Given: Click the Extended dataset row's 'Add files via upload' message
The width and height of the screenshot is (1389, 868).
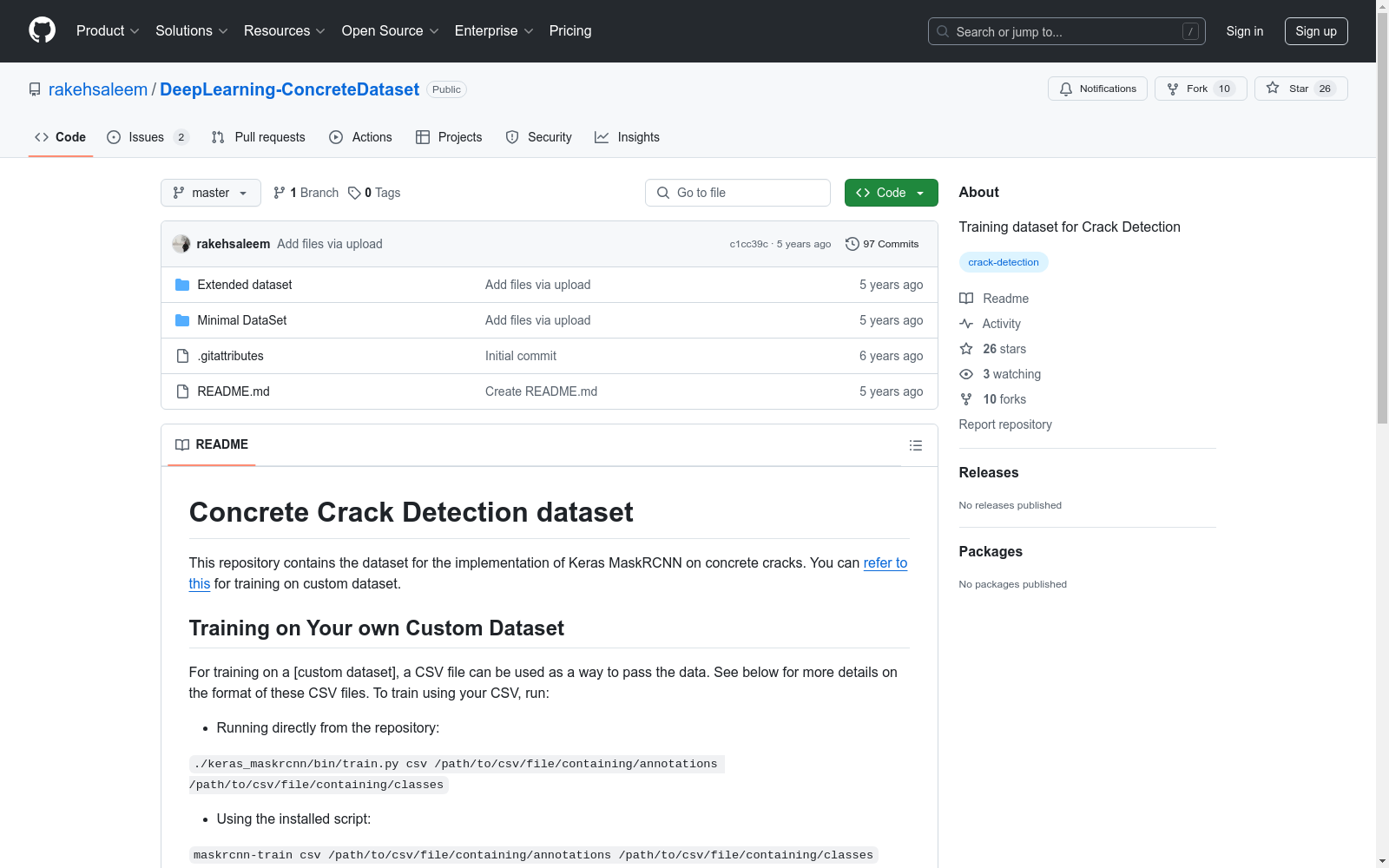Looking at the screenshot, I should (537, 285).
